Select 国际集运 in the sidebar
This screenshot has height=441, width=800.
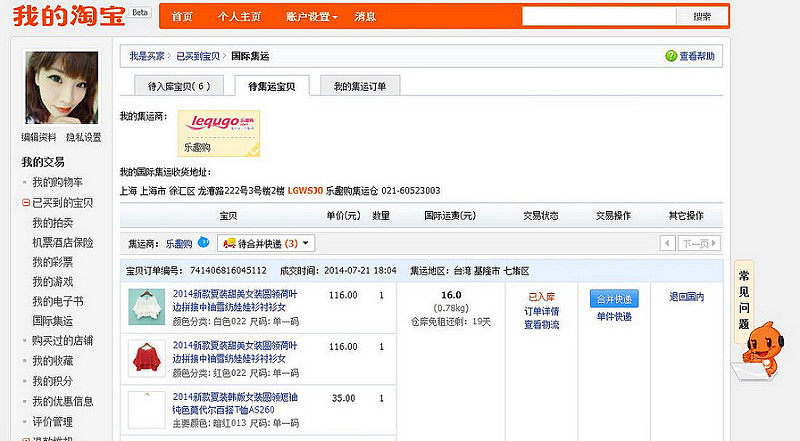pyautogui.click(x=53, y=321)
